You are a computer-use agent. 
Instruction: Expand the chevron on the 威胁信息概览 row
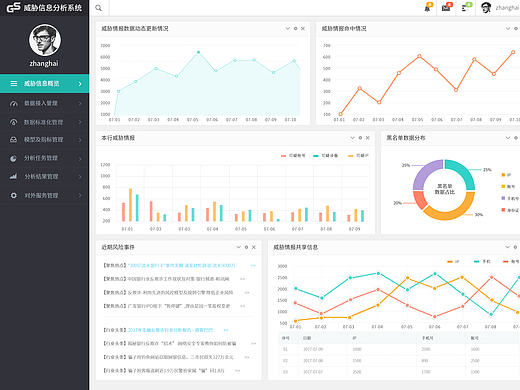click(80, 84)
